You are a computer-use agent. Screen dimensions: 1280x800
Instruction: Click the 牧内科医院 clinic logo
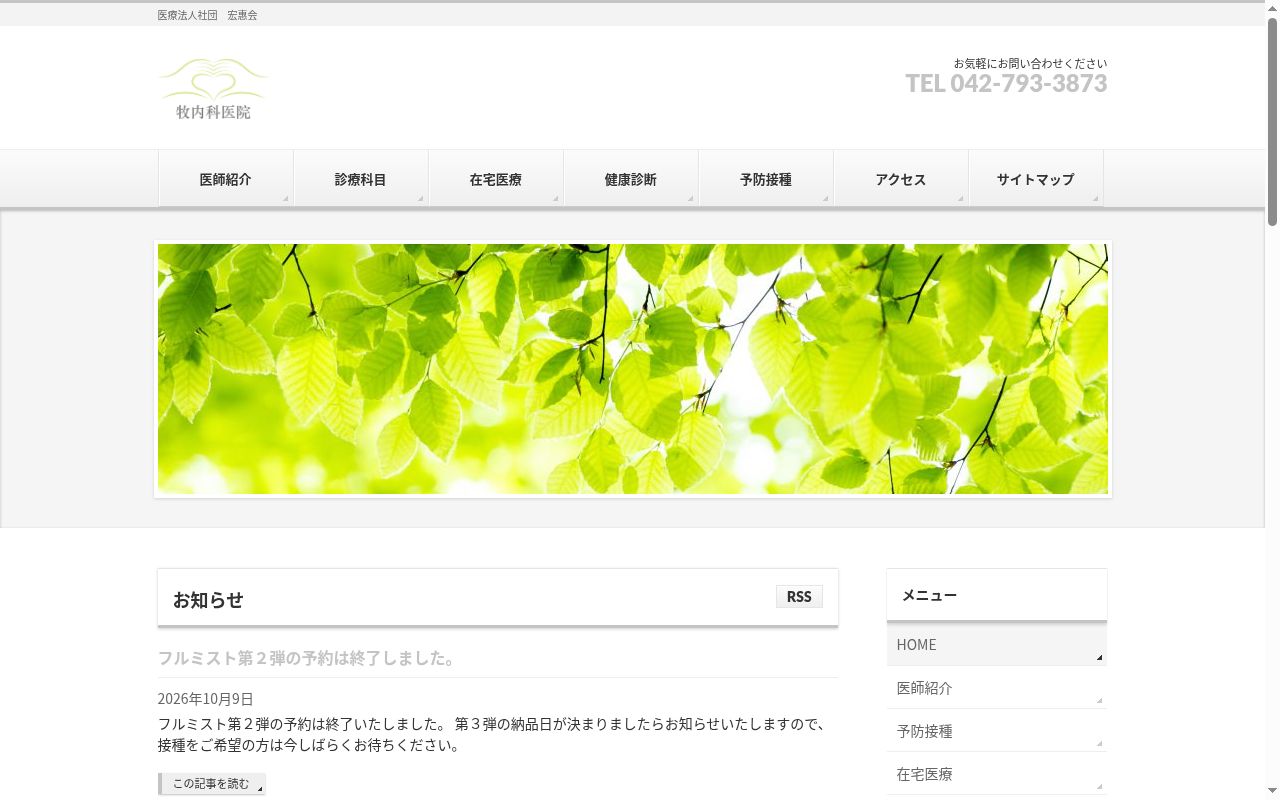tap(213, 89)
